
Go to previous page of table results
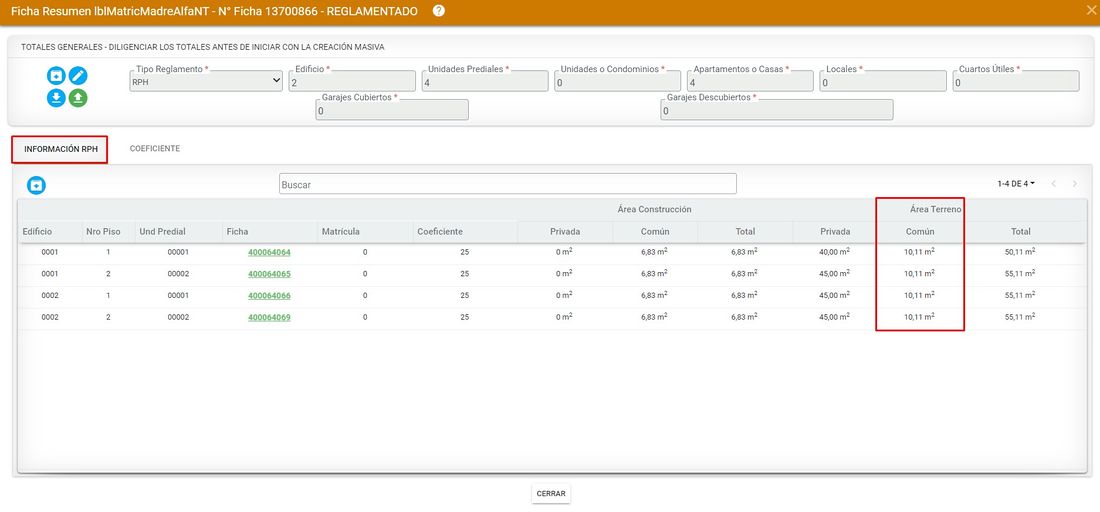[1054, 184]
